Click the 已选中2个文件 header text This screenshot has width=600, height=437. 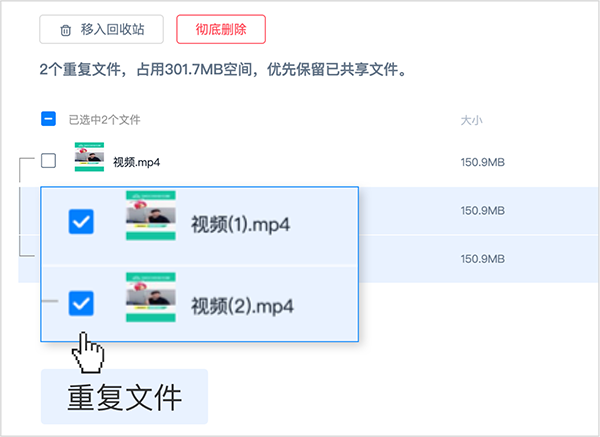tap(105, 120)
